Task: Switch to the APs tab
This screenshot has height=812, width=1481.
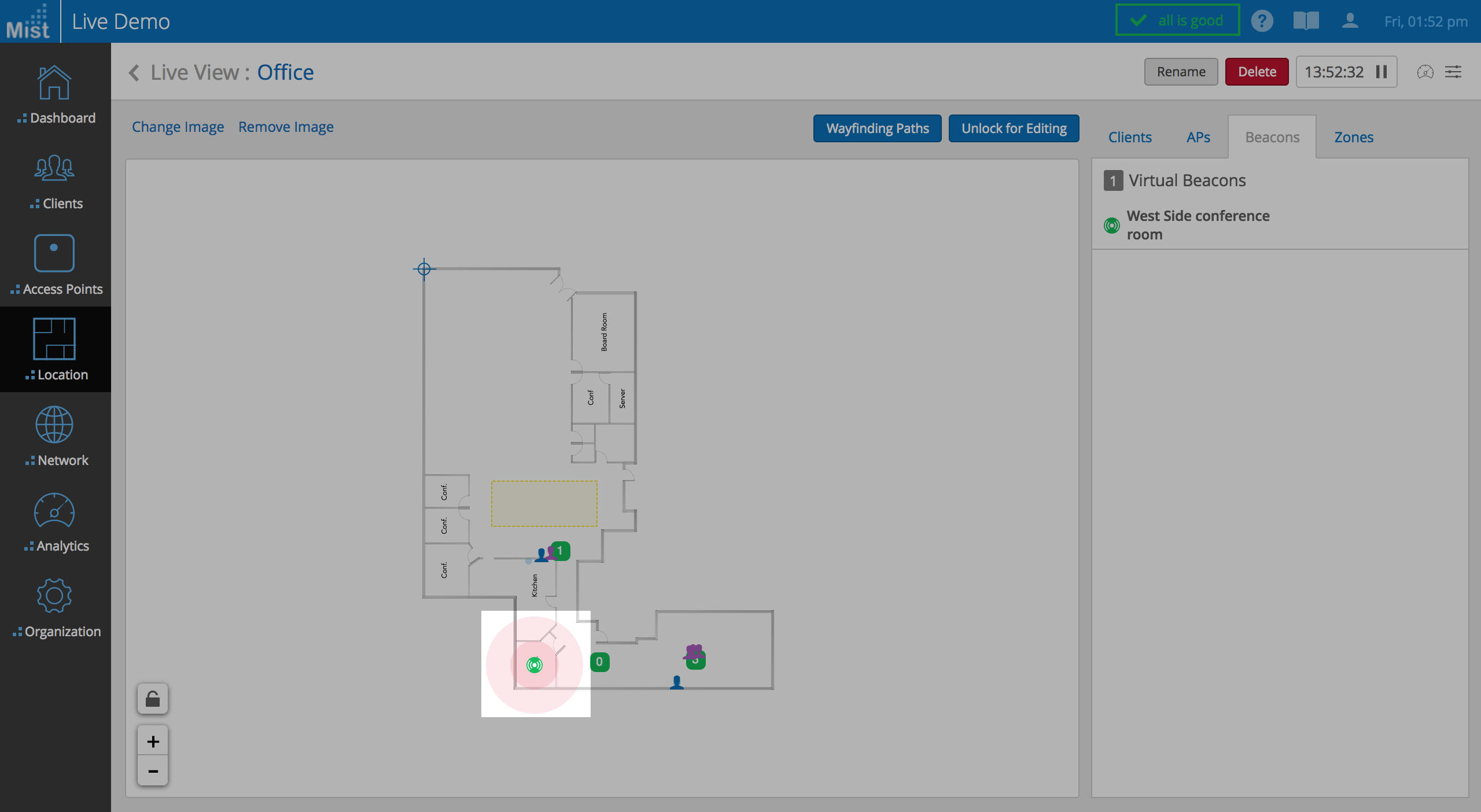Action: pos(1198,137)
